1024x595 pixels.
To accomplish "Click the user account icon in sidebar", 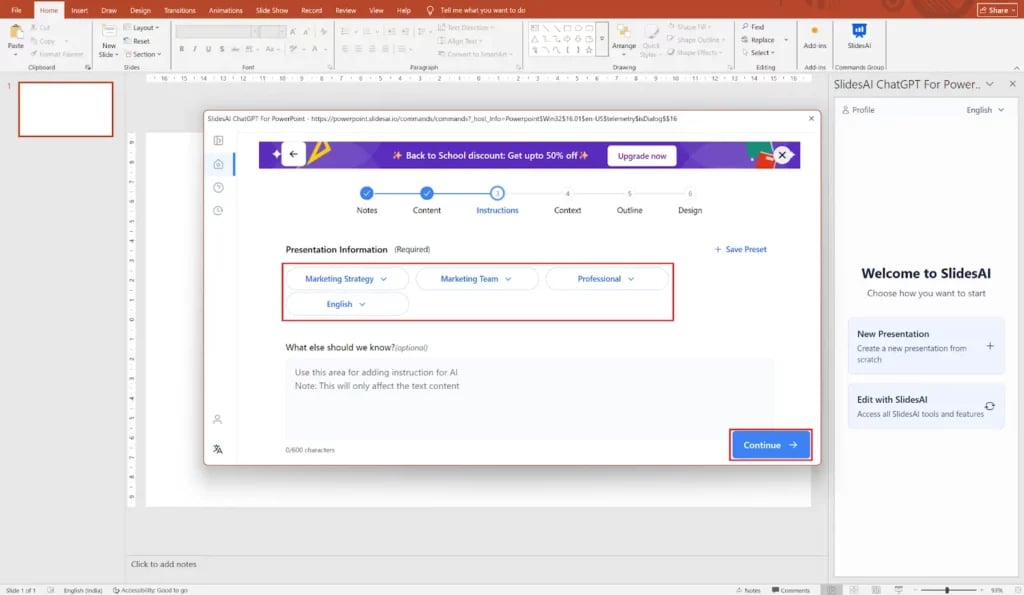I will point(218,419).
